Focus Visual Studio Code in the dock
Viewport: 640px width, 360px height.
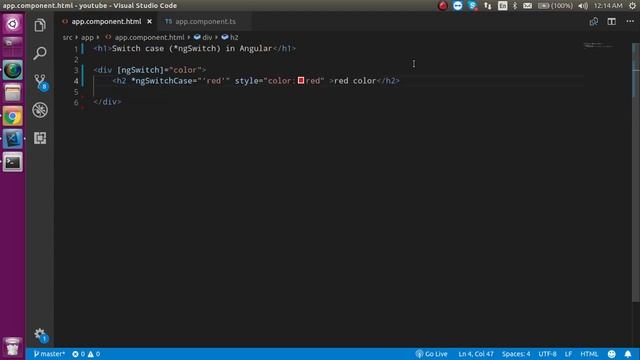coord(13,139)
